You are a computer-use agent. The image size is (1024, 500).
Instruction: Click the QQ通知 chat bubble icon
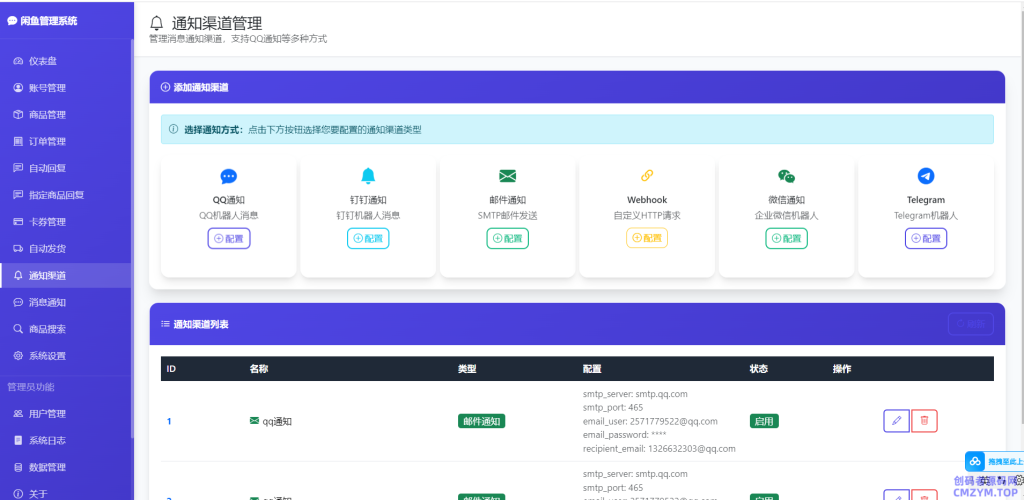click(228, 176)
